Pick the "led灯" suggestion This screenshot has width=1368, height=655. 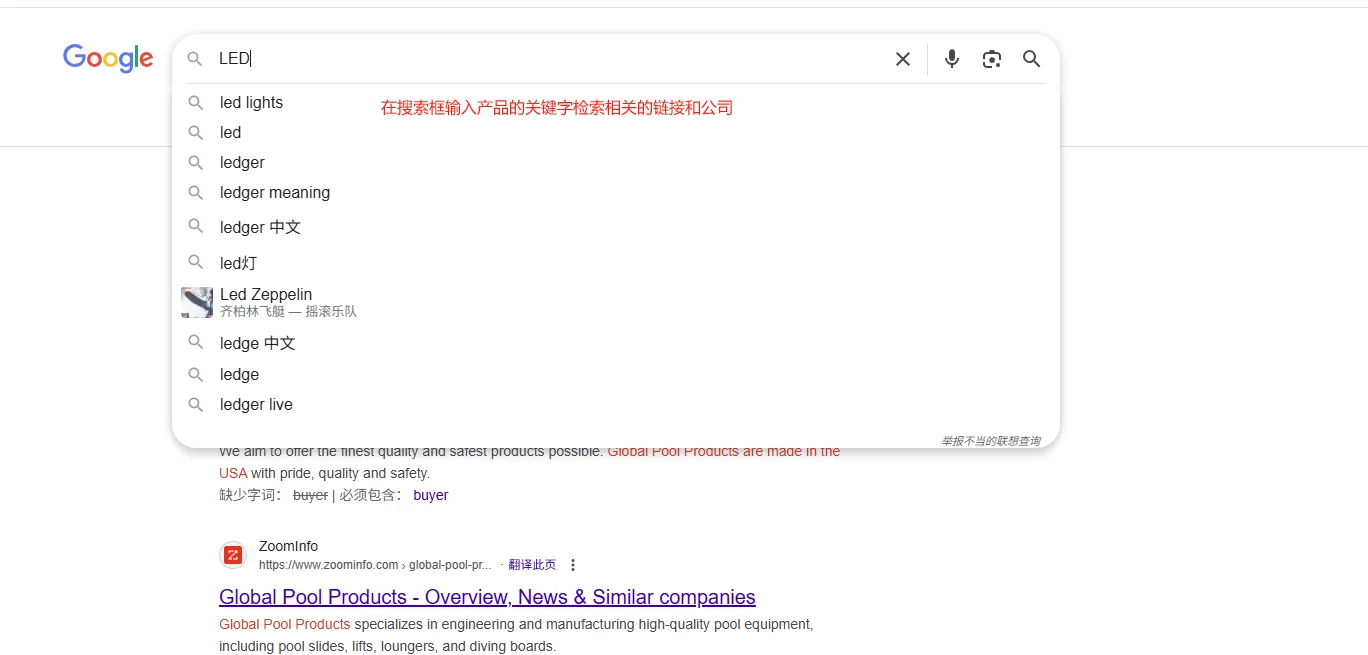616,263
